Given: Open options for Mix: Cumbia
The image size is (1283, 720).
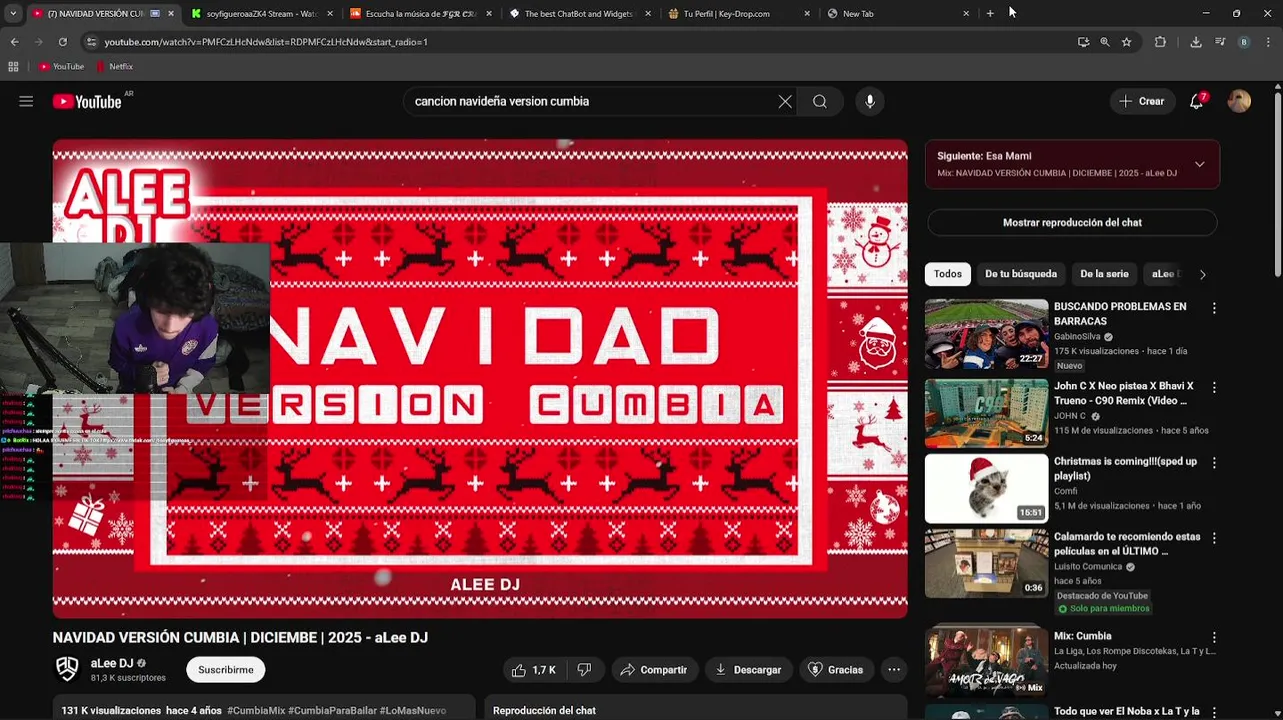Looking at the screenshot, I should (x=1214, y=638).
